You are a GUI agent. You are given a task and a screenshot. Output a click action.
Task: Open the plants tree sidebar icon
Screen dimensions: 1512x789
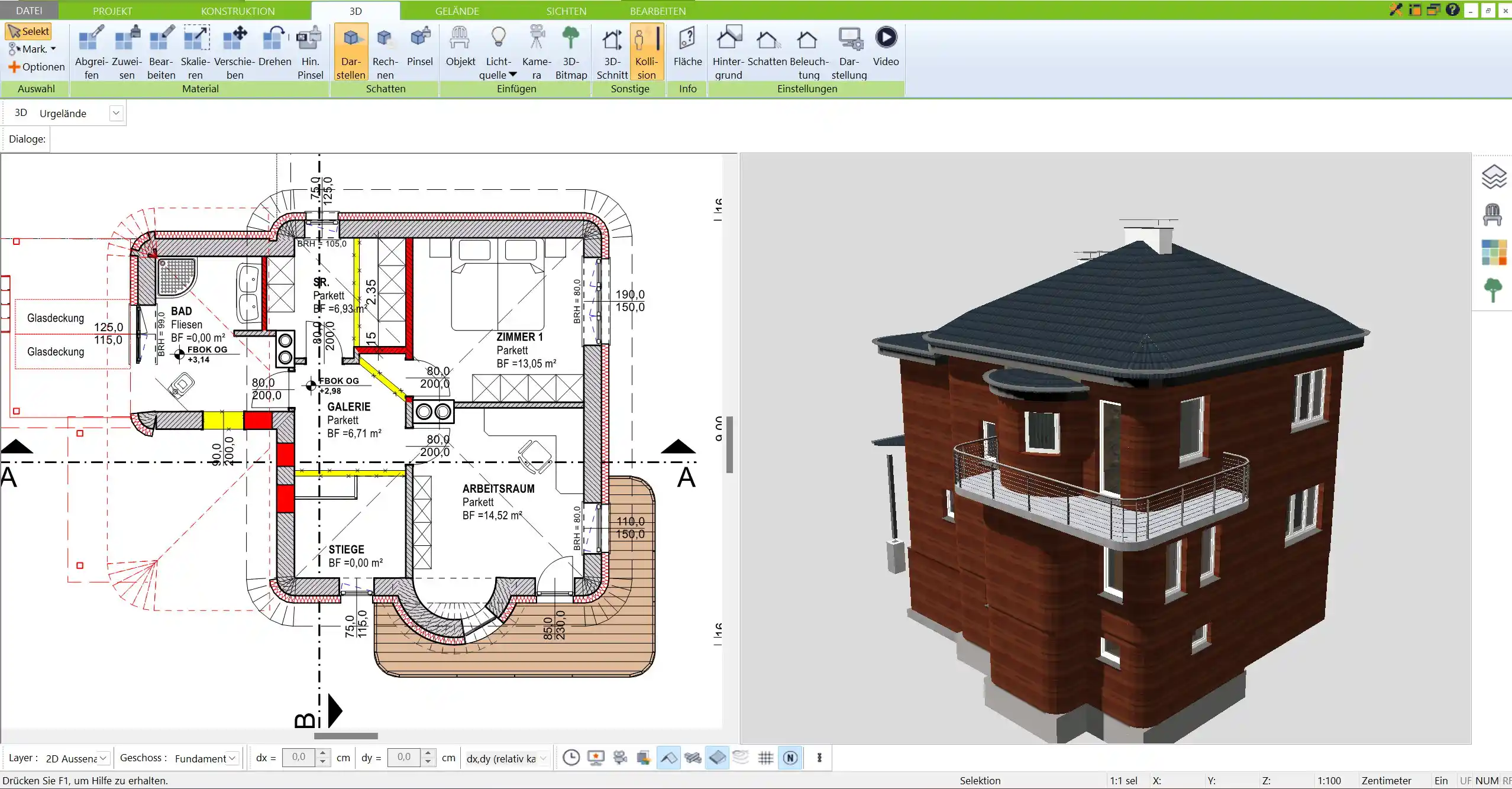(x=1492, y=290)
